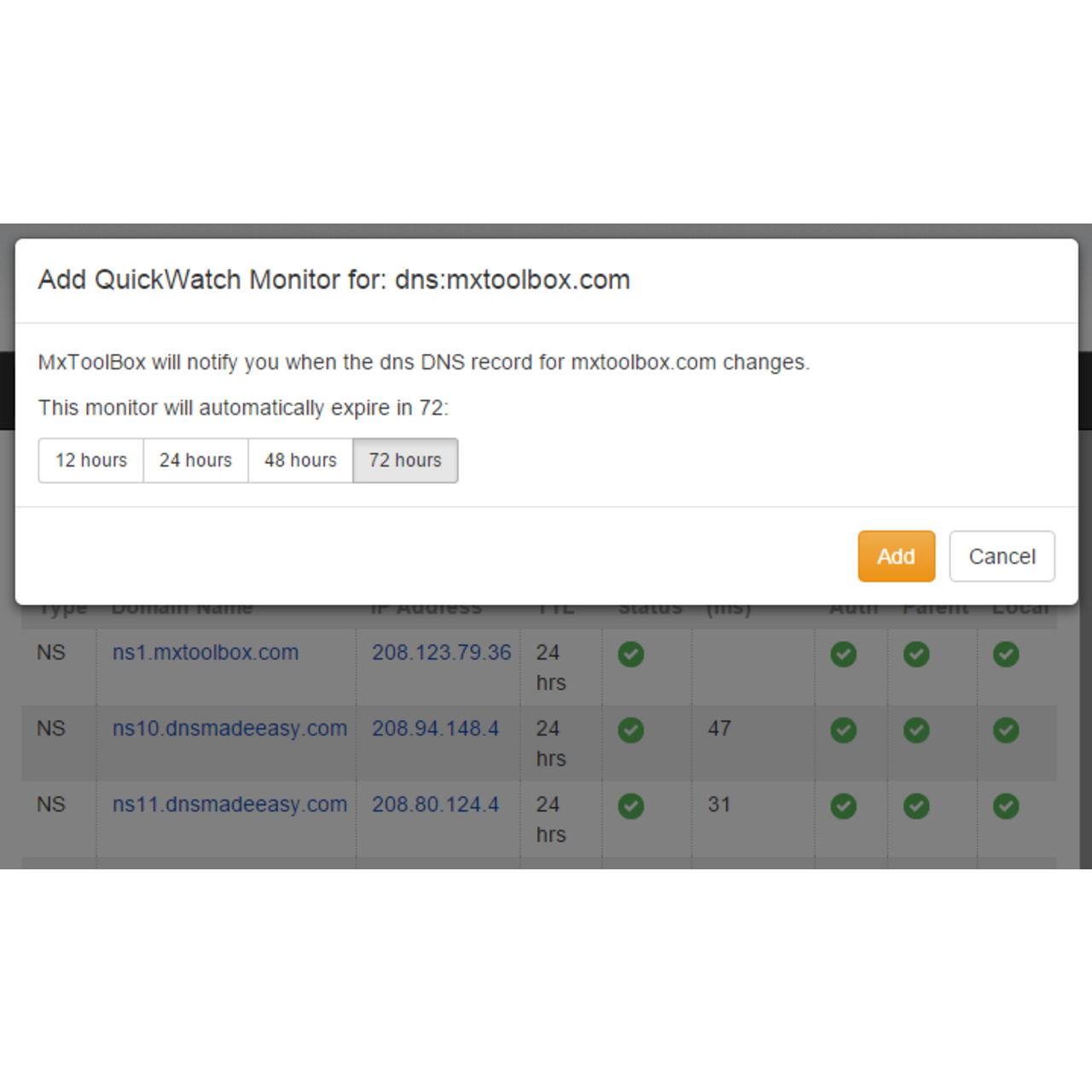Image resolution: width=1092 pixels, height=1092 pixels.
Task: Click the Status check icon for ns10.dnsmadeeasy.com
Action: tap(631, 730)
